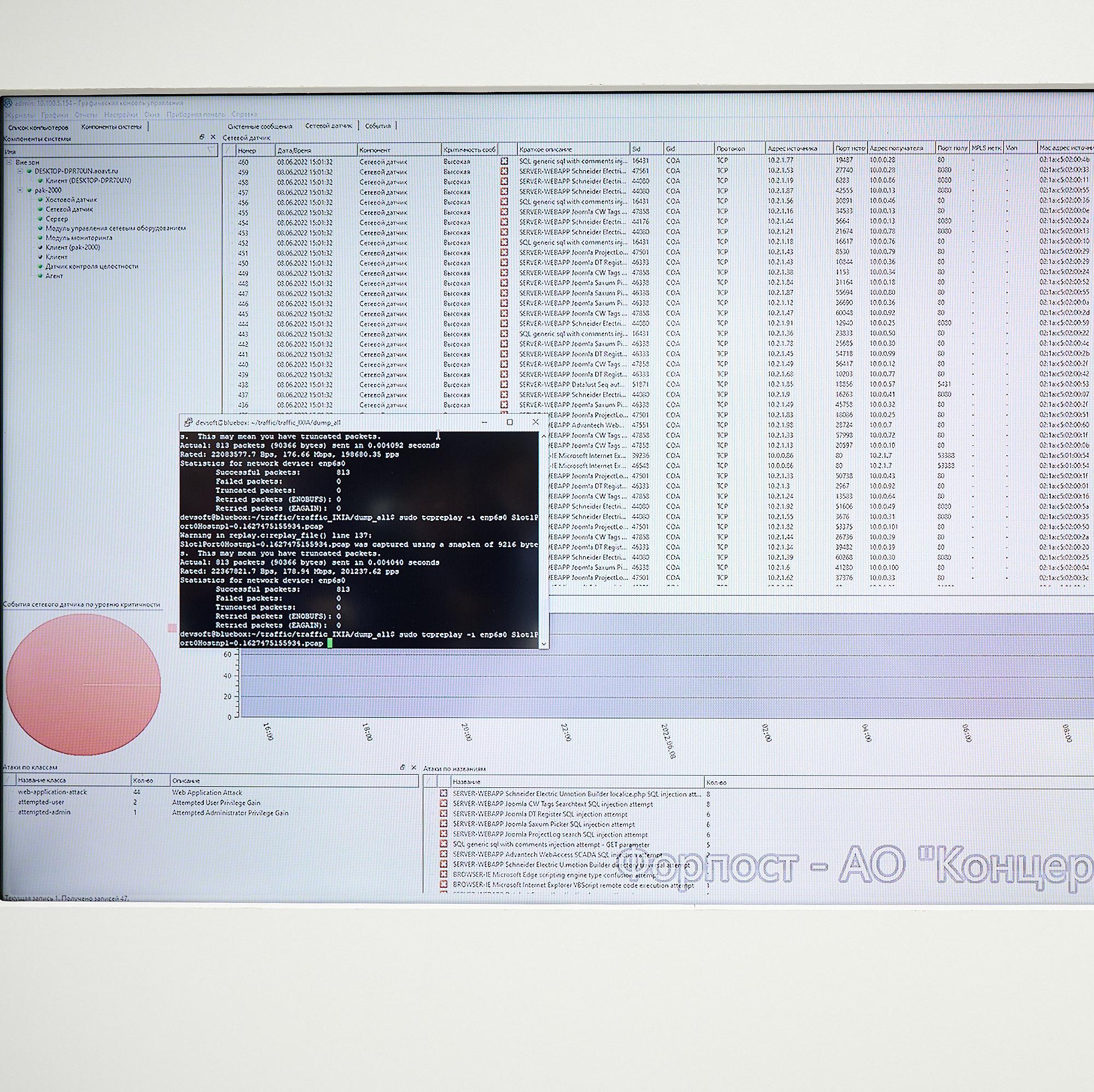Select Модуль мониторинга tree item
Viewport: 1094px width, 1092px height.
79,238
